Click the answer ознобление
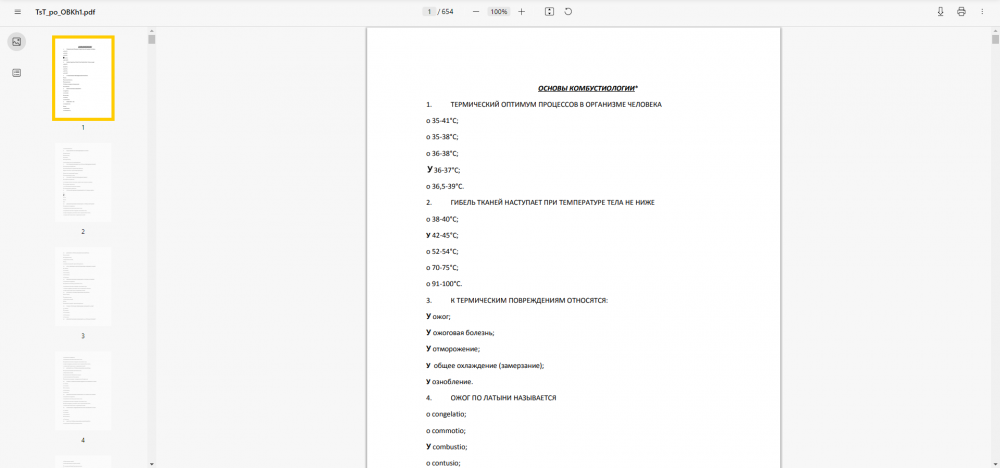 [x=450, y=382]
